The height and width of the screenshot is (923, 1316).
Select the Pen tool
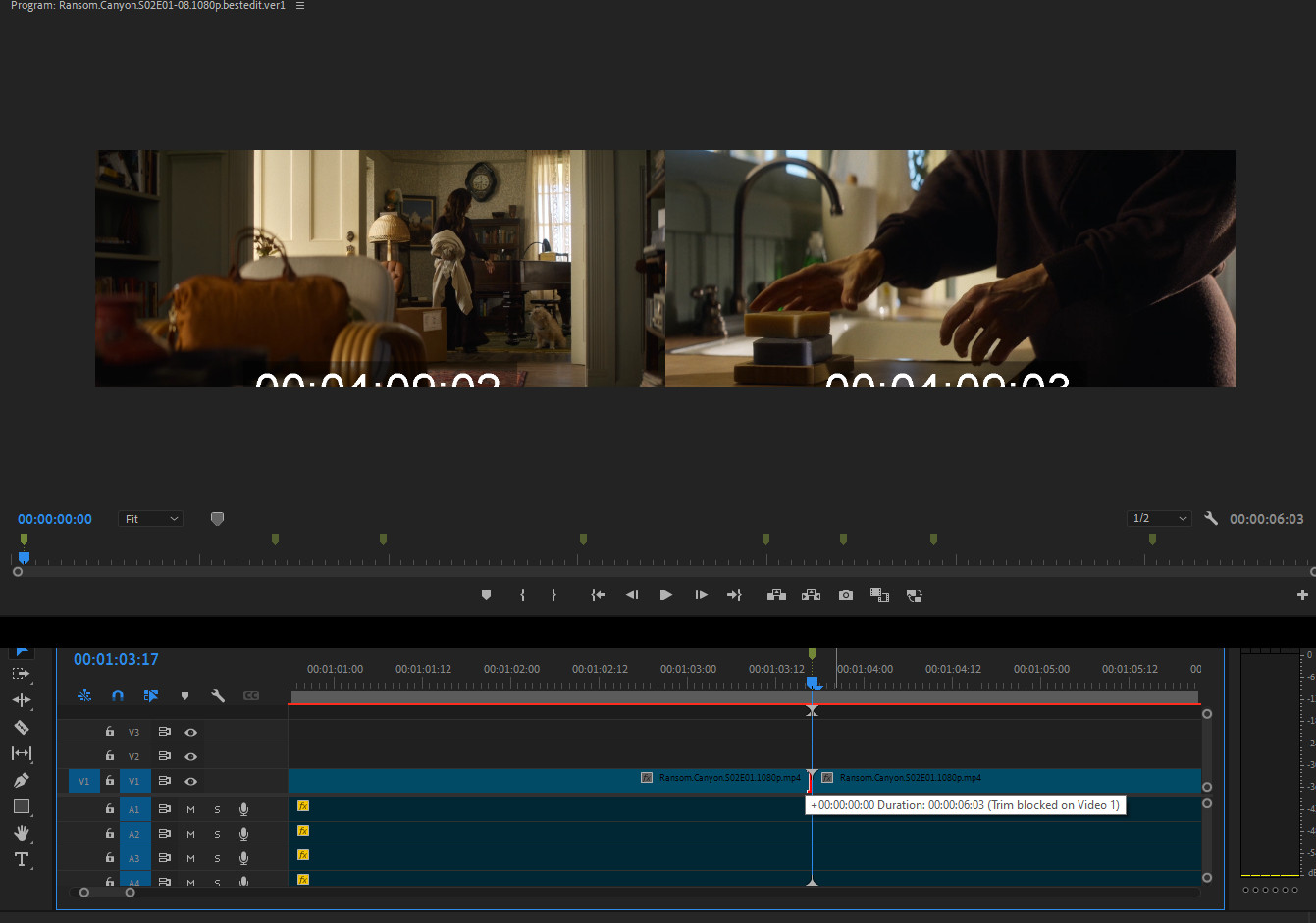(21, 780)
